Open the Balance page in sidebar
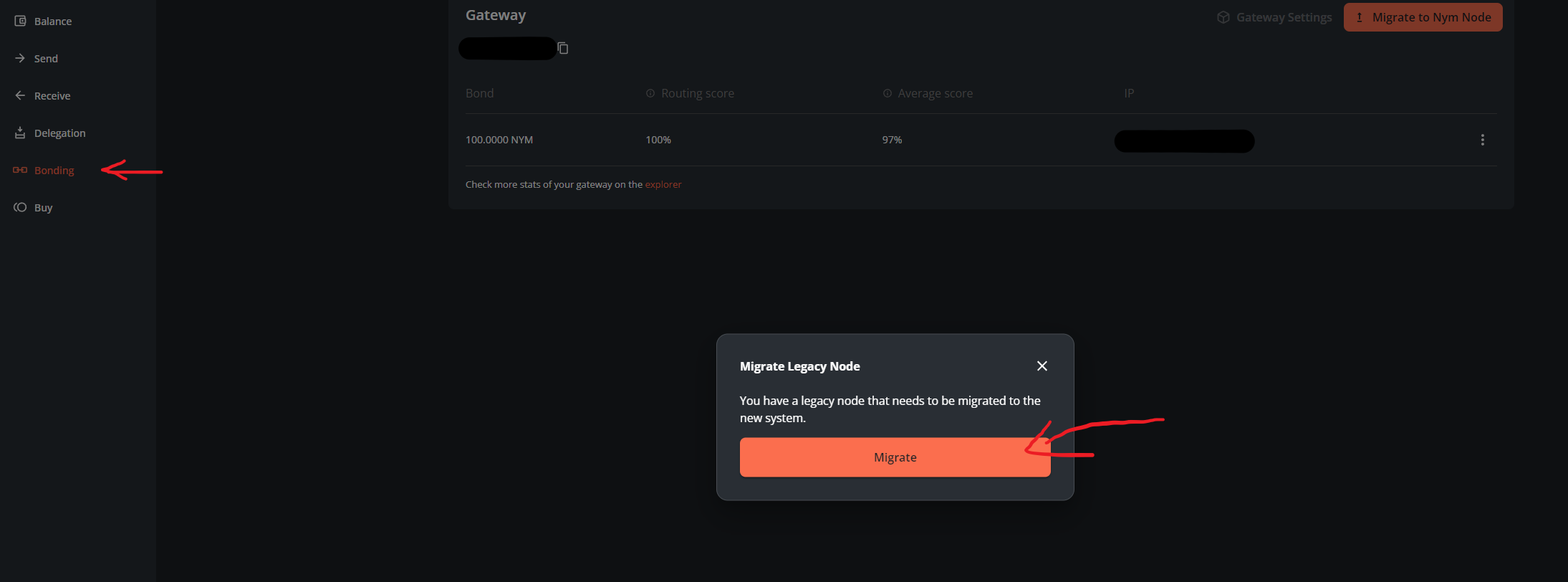 click(x=52, y=22)
